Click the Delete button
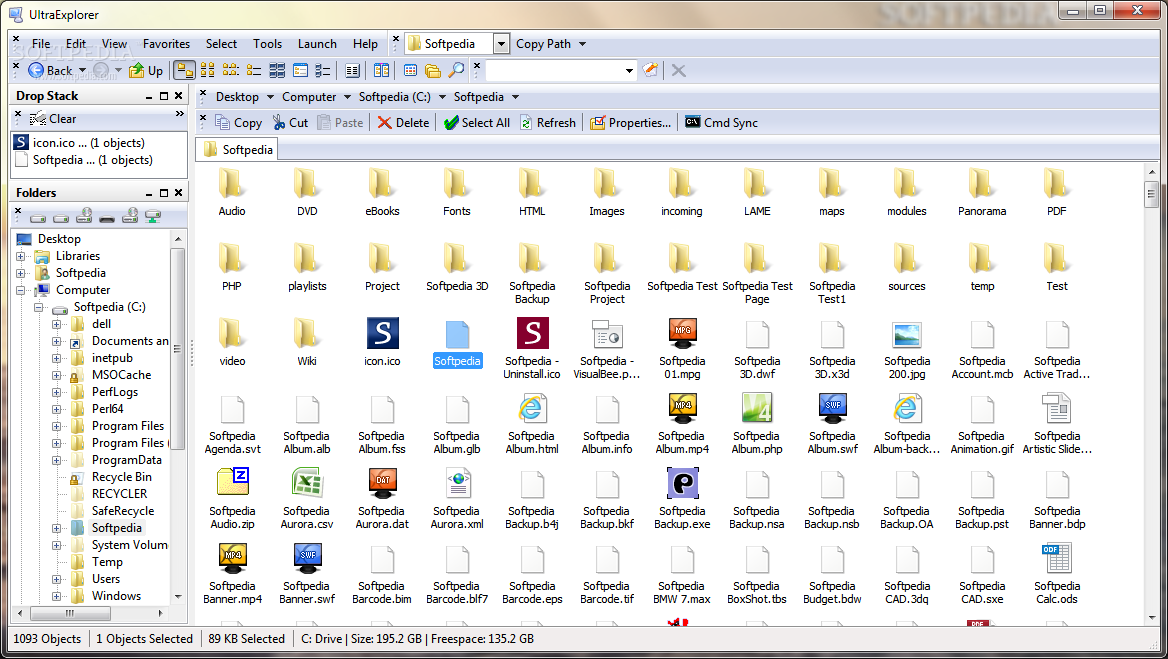The width and height of the screenshot is (1168, 659). click(403, 123)
